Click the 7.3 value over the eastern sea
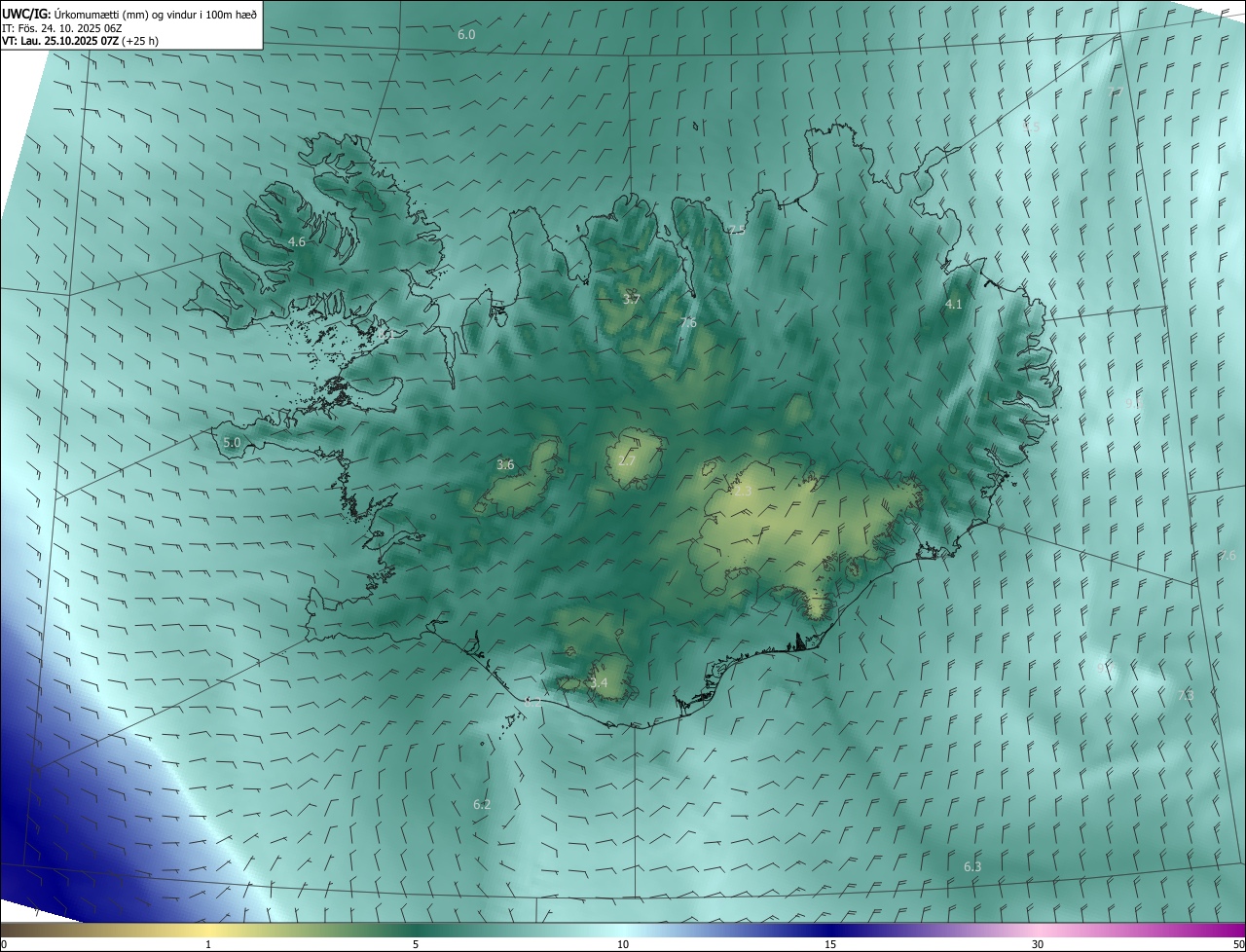 (1186, 696)
